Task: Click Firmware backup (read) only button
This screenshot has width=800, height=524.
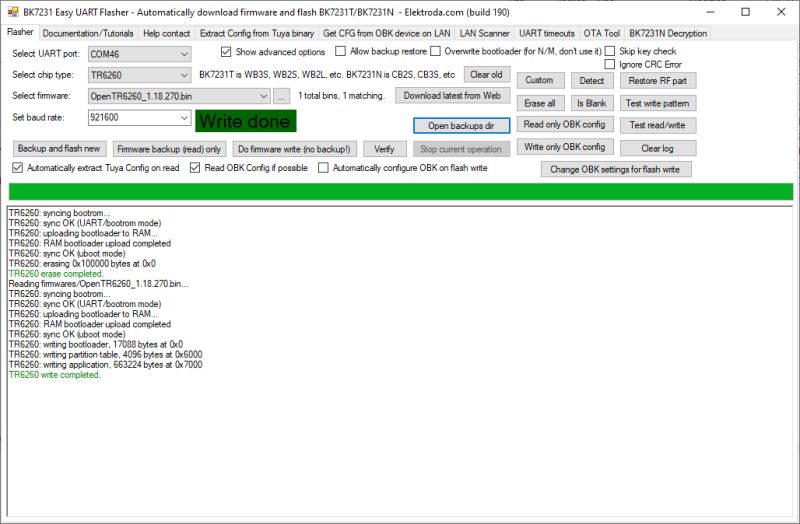Action: (x=169, y=149)
